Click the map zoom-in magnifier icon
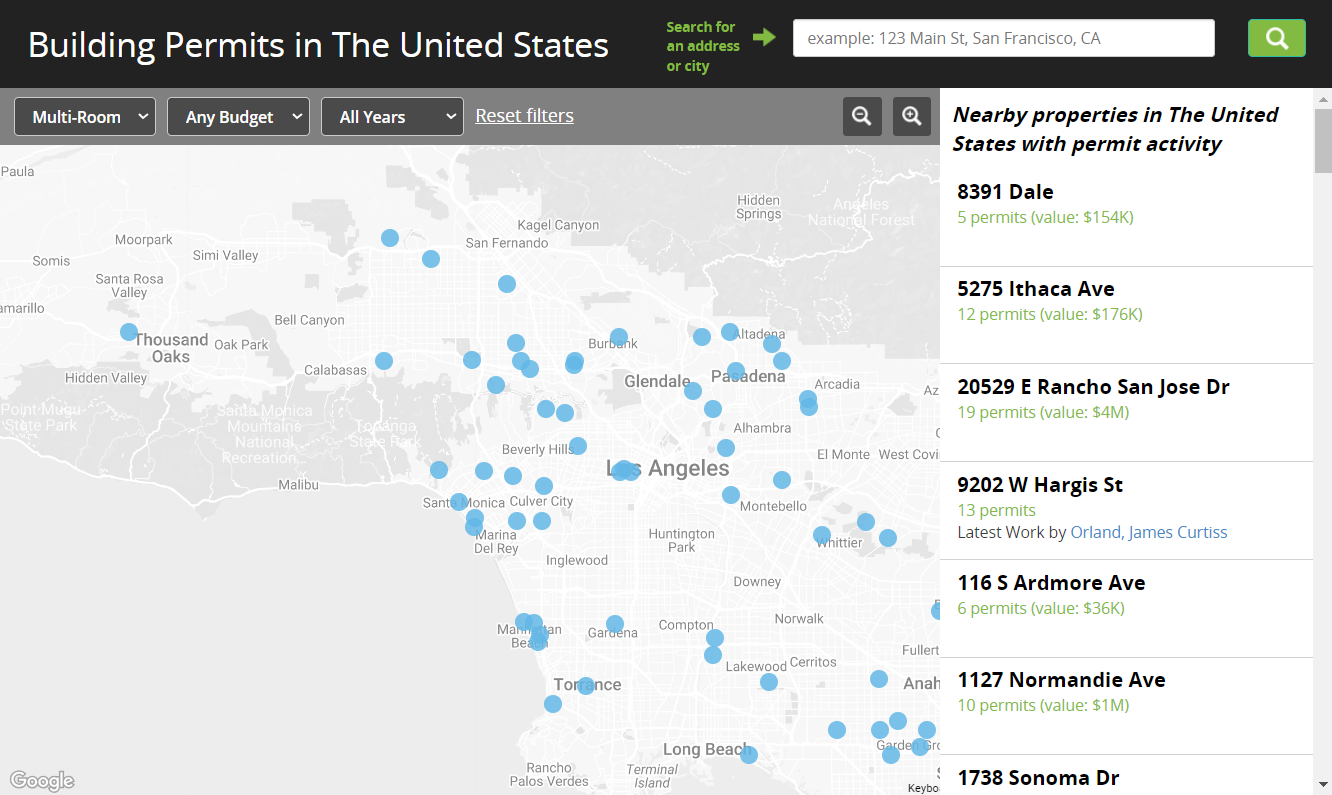 [x=911, y=116]
